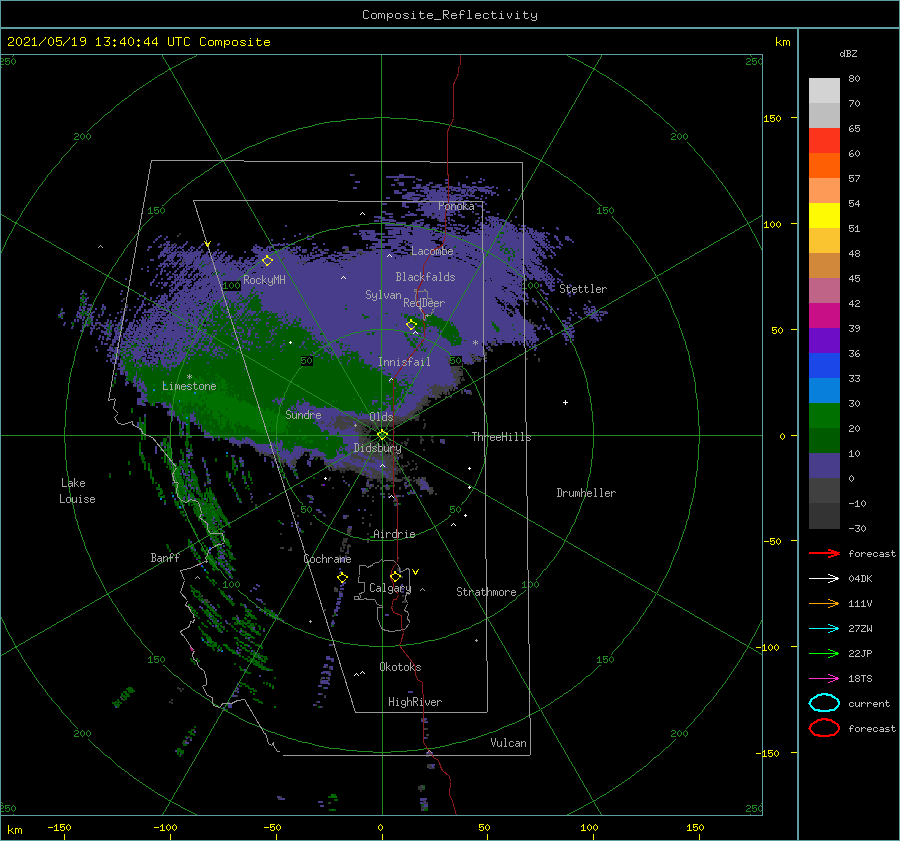Click the magenta 18TS arrow icon
Image resolution: width=900 pixels, height=841 pixels.
click(x=824, y=679)
